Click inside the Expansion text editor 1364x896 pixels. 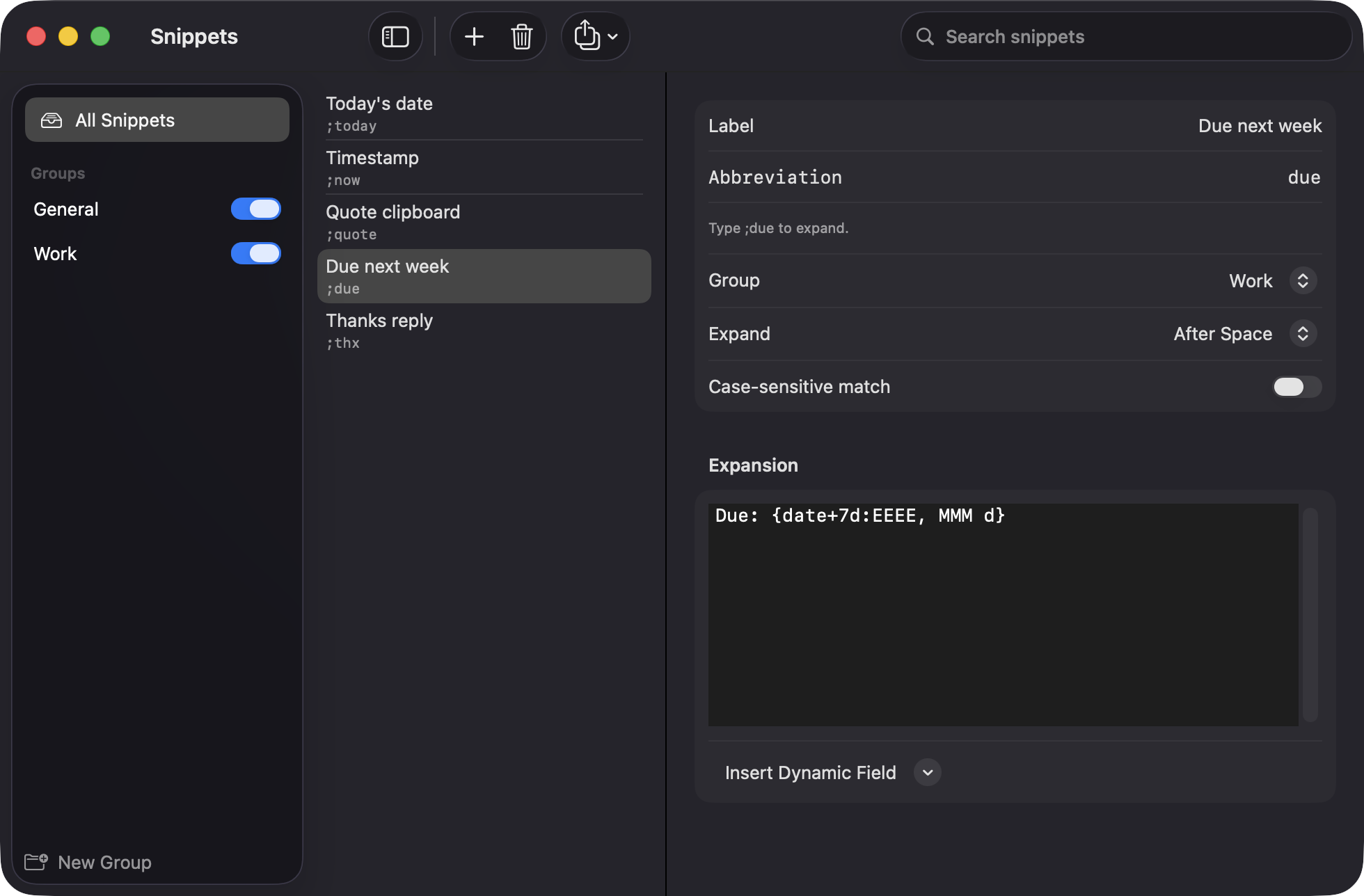(1003, 615)
